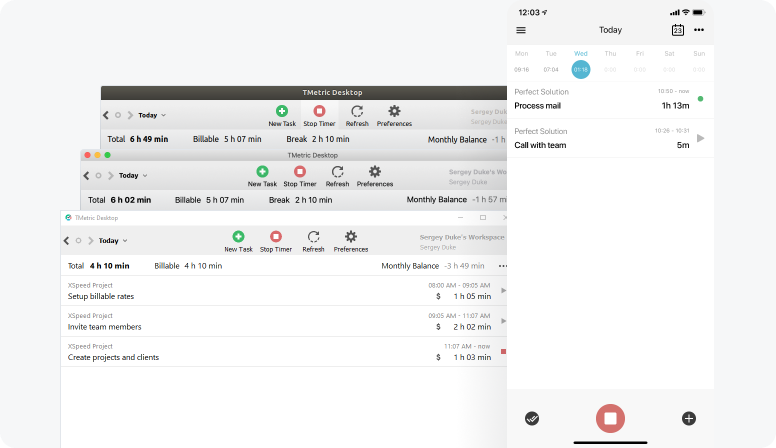776x448 pixels.
Task: Select Fri in mobile week strip
Action: (x=640, y=61)
